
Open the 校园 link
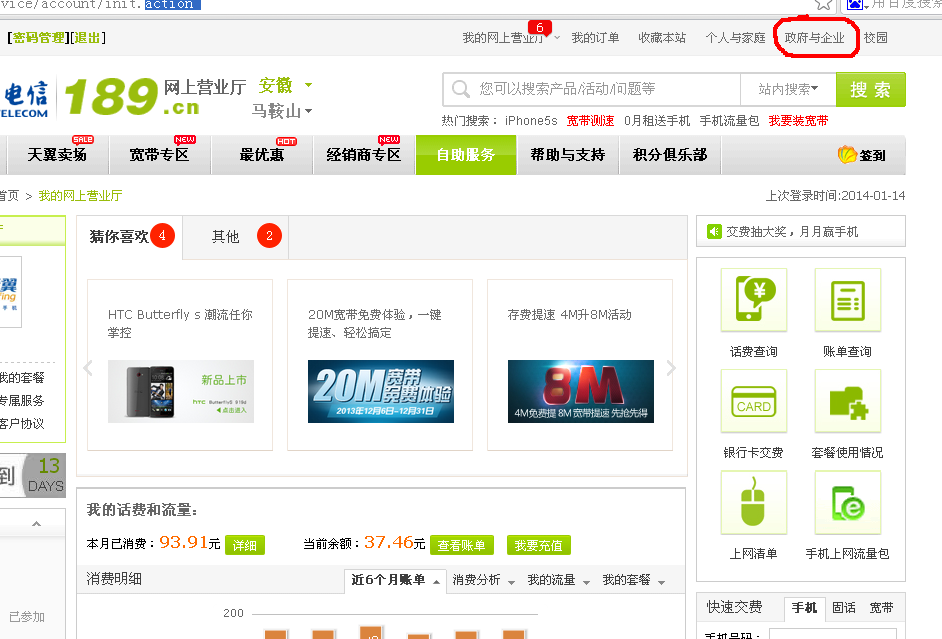coord(876,38)
